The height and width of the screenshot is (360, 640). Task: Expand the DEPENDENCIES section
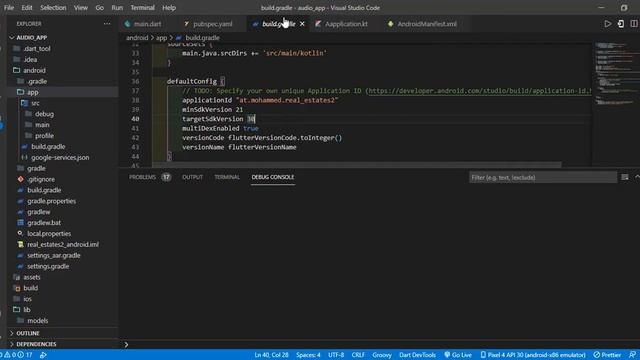[x=36, y=344]
